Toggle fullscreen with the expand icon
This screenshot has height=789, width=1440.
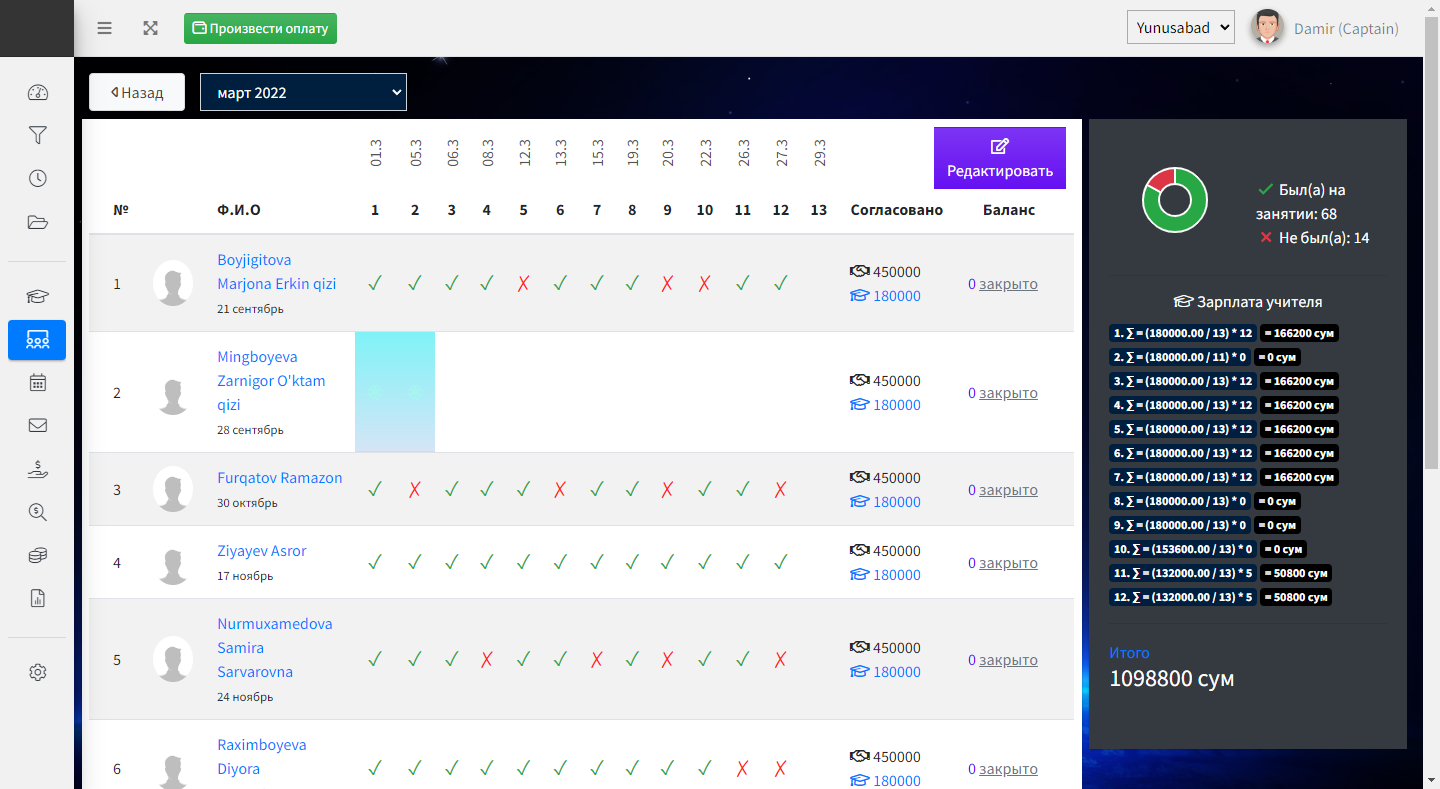[x=150, y=28]
